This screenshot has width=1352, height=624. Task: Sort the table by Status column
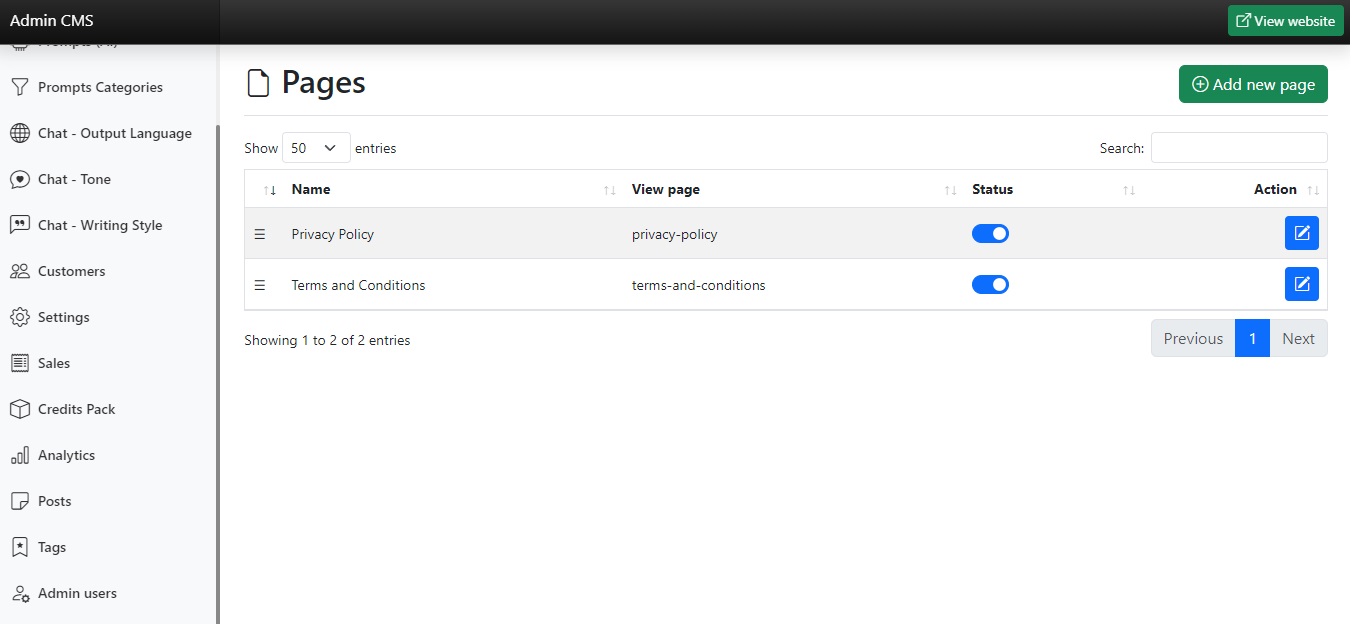point(992,189)
